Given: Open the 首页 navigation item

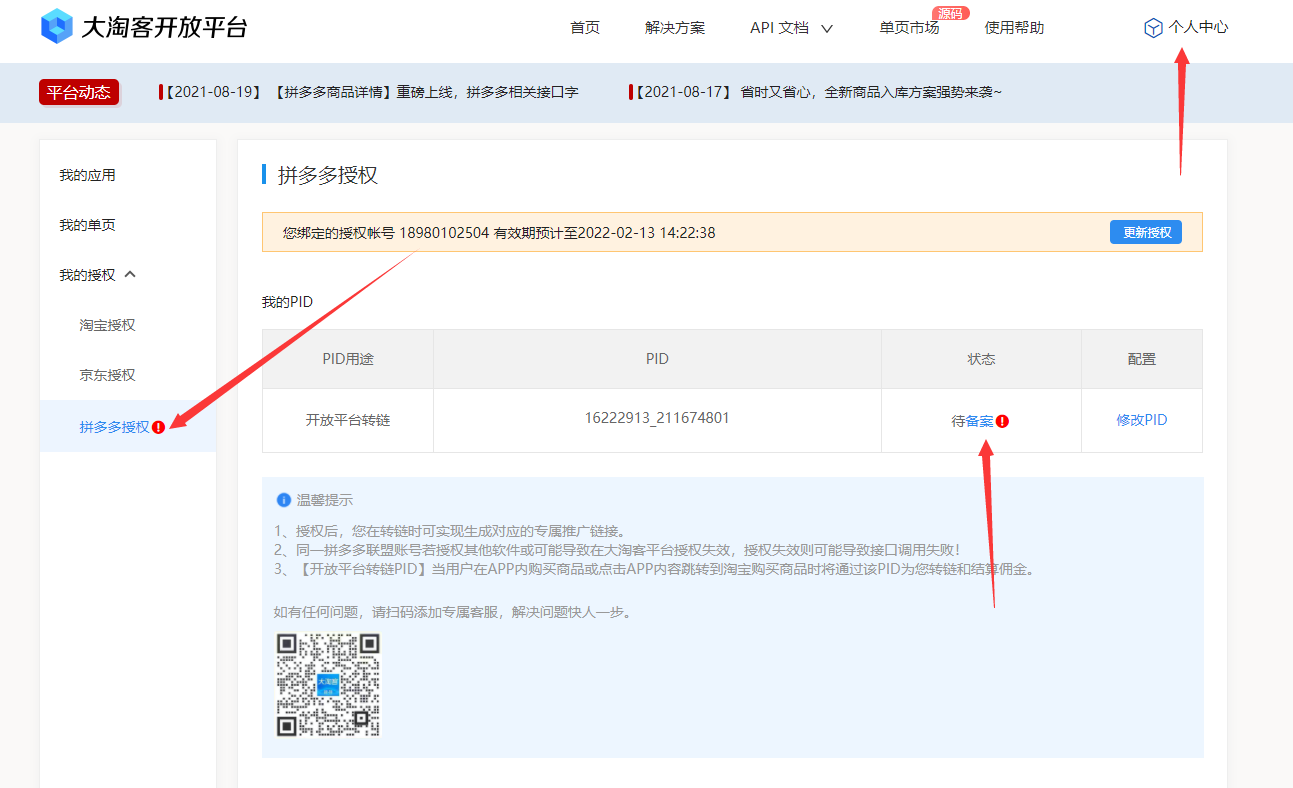Looking at the screenshot, I should coord(585,28).
